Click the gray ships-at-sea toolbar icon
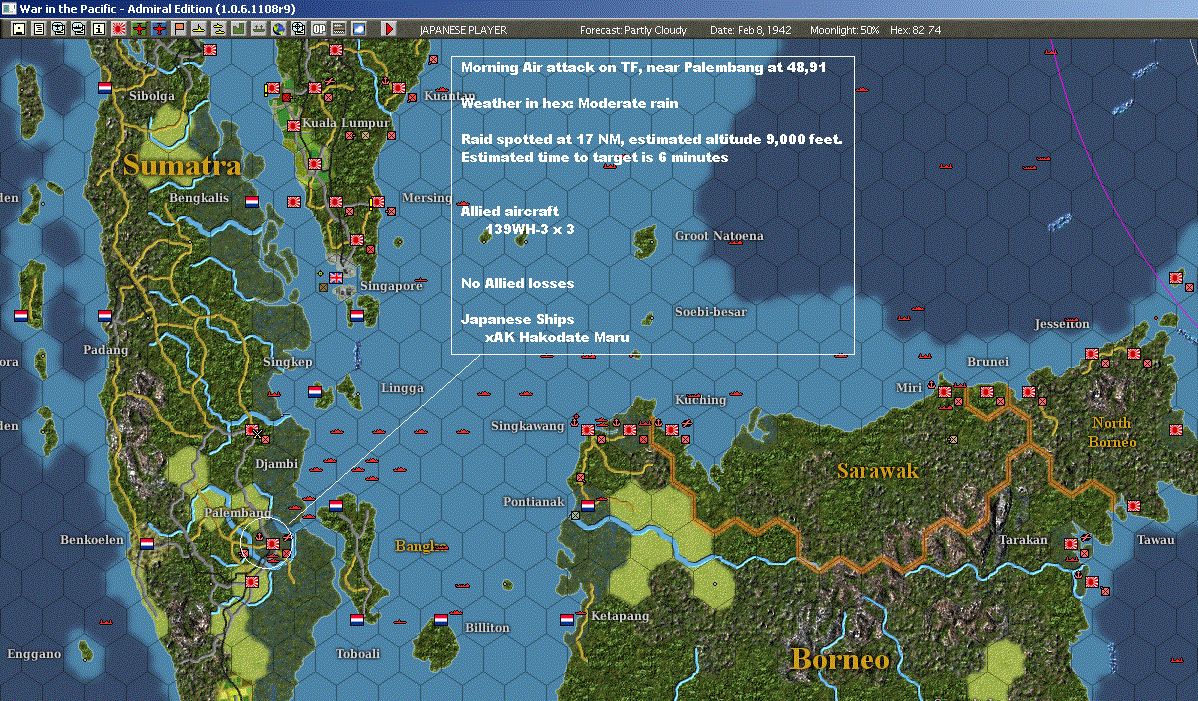The image size is (1198, 701). (258, 29)
